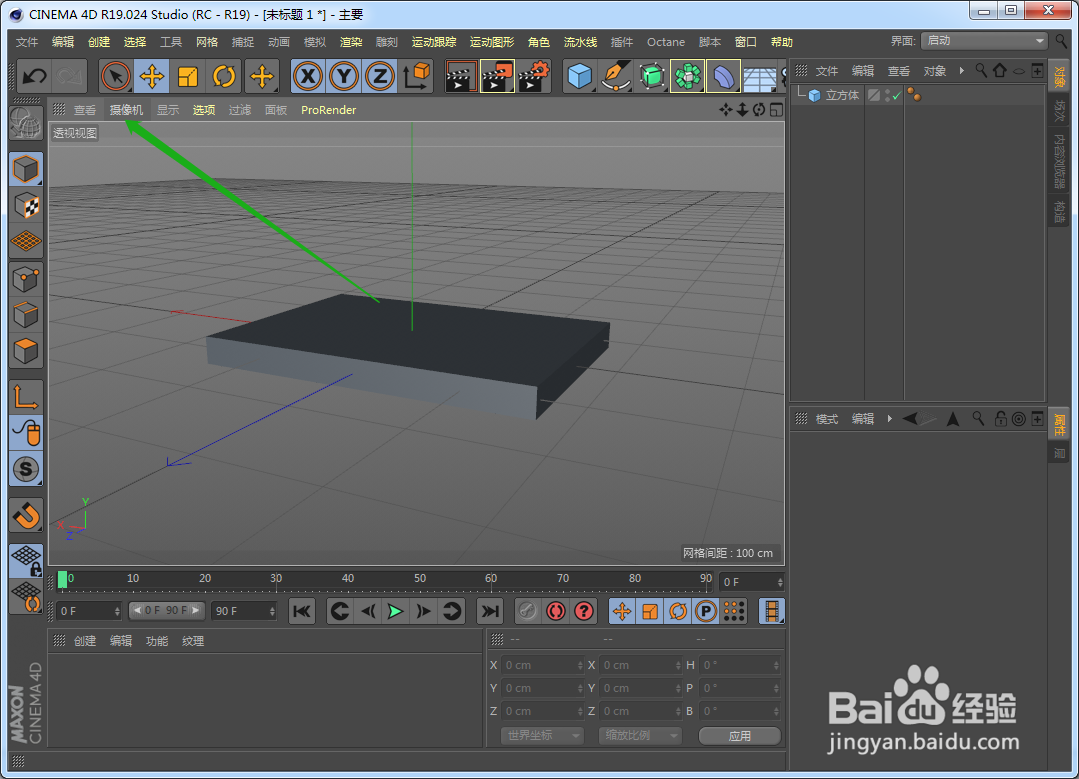Switch to Model mode
This screenshot has height=779, width=1079.
(26, 169)
